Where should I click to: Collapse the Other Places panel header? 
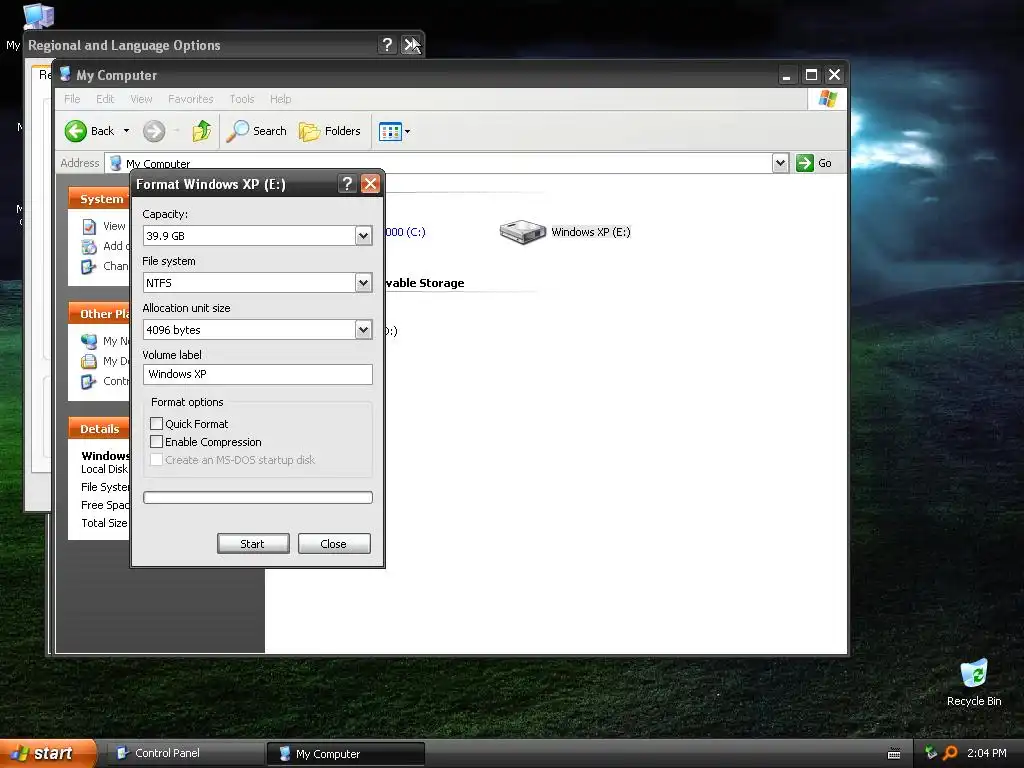point(99,313)
